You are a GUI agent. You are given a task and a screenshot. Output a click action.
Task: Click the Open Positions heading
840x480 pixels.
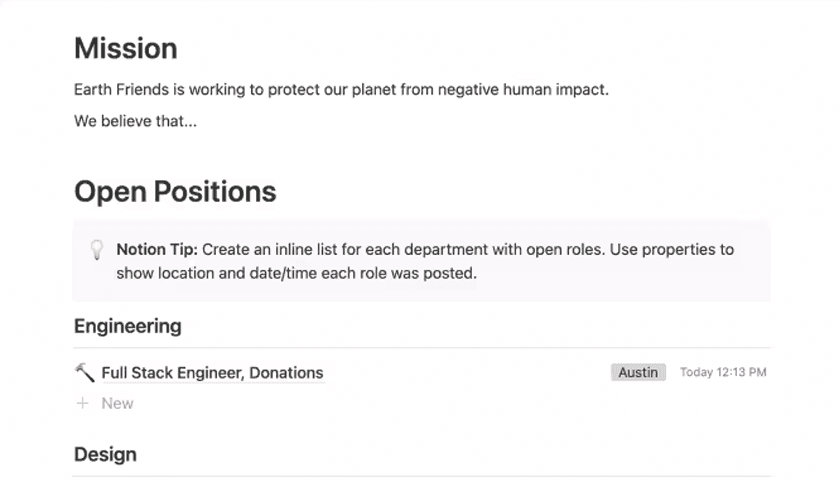pos(175,191)
